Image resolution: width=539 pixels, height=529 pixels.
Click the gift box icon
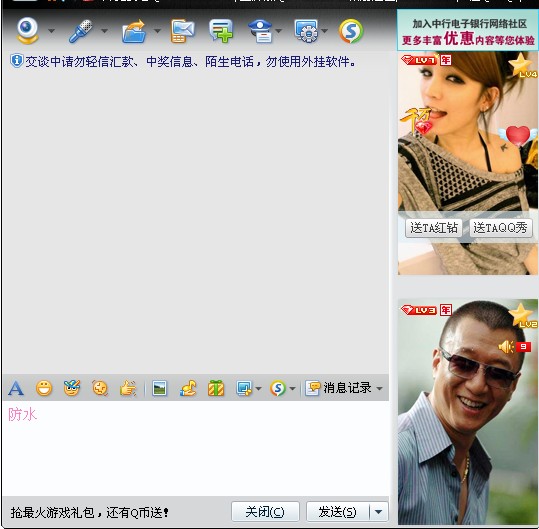tap(216, 388)
